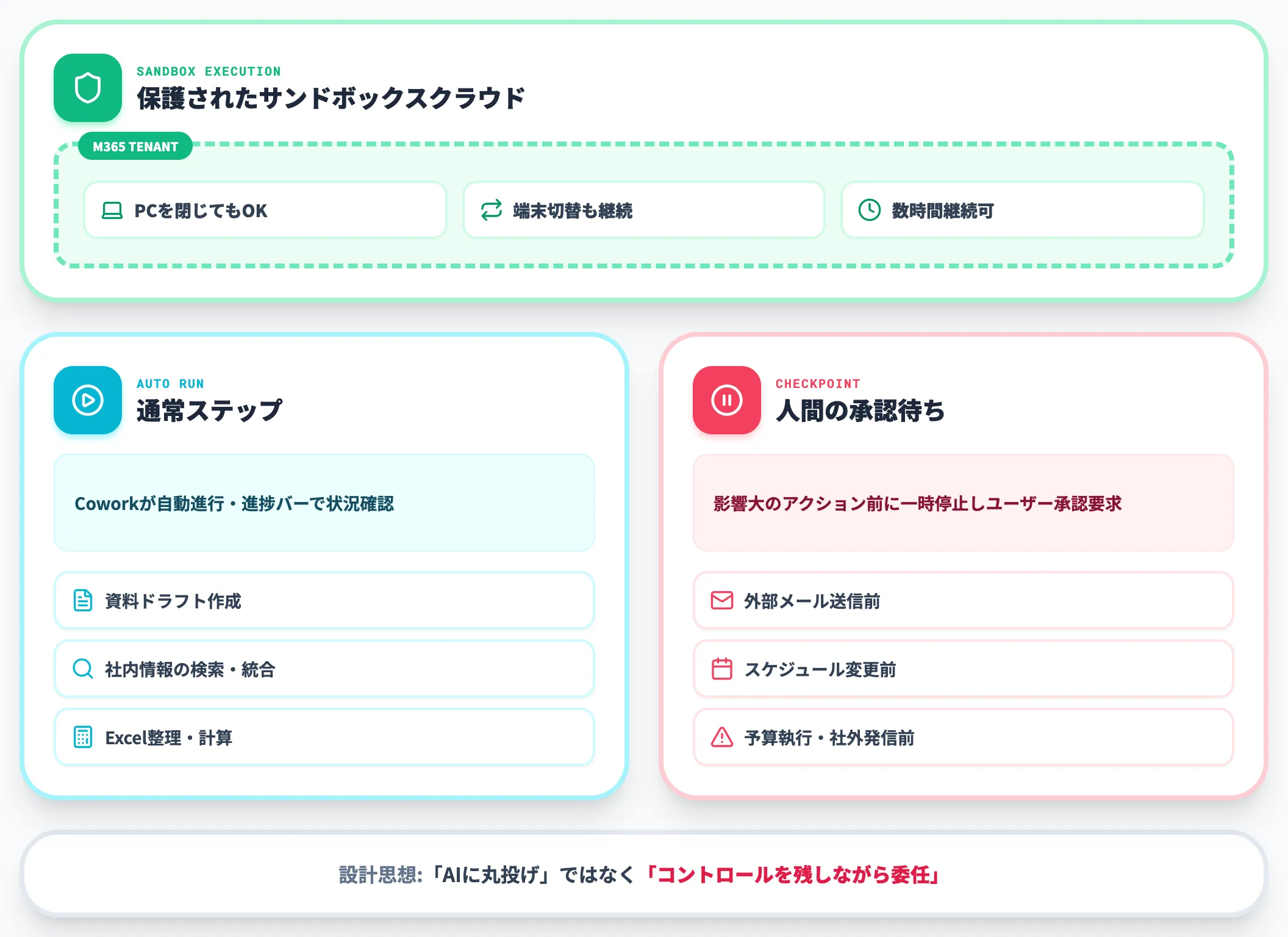Click the 人間の承認待ち heading

(860, 411)
